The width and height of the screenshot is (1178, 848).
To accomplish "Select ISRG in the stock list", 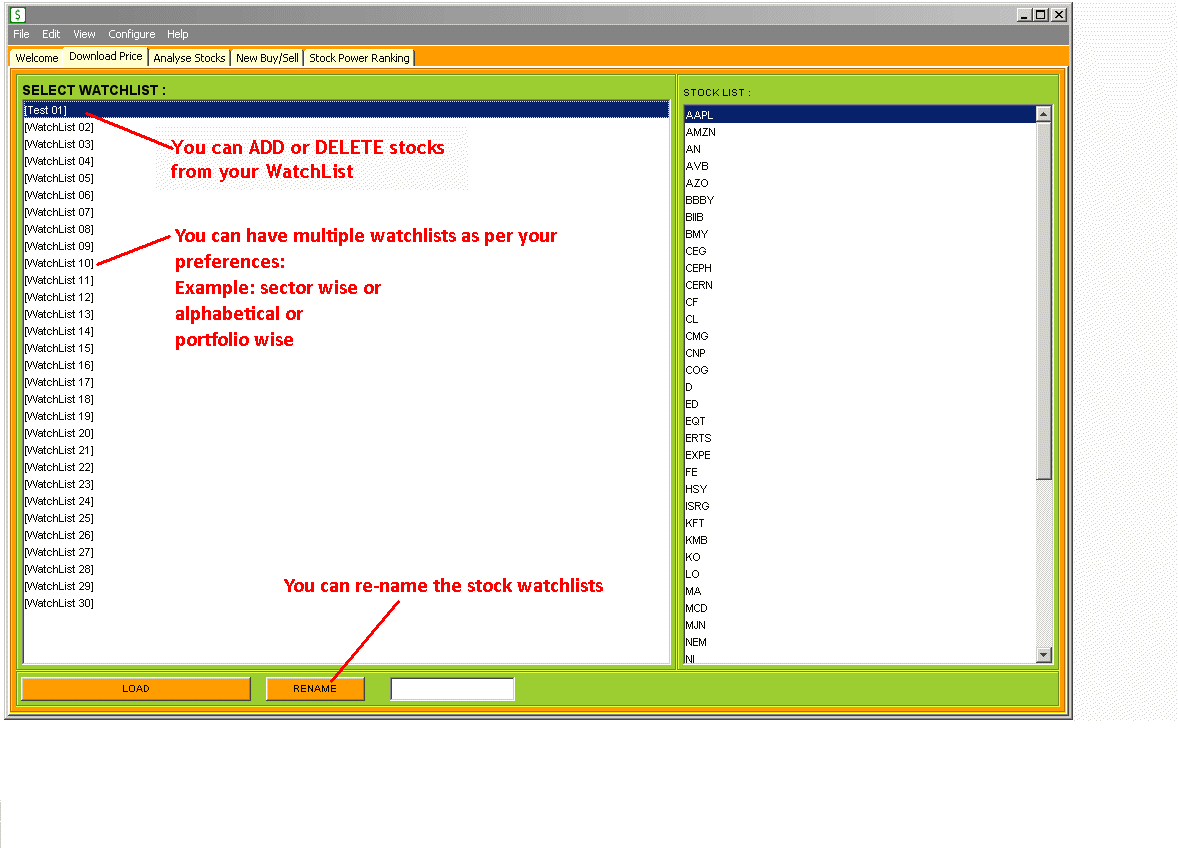I will [860, 506].
